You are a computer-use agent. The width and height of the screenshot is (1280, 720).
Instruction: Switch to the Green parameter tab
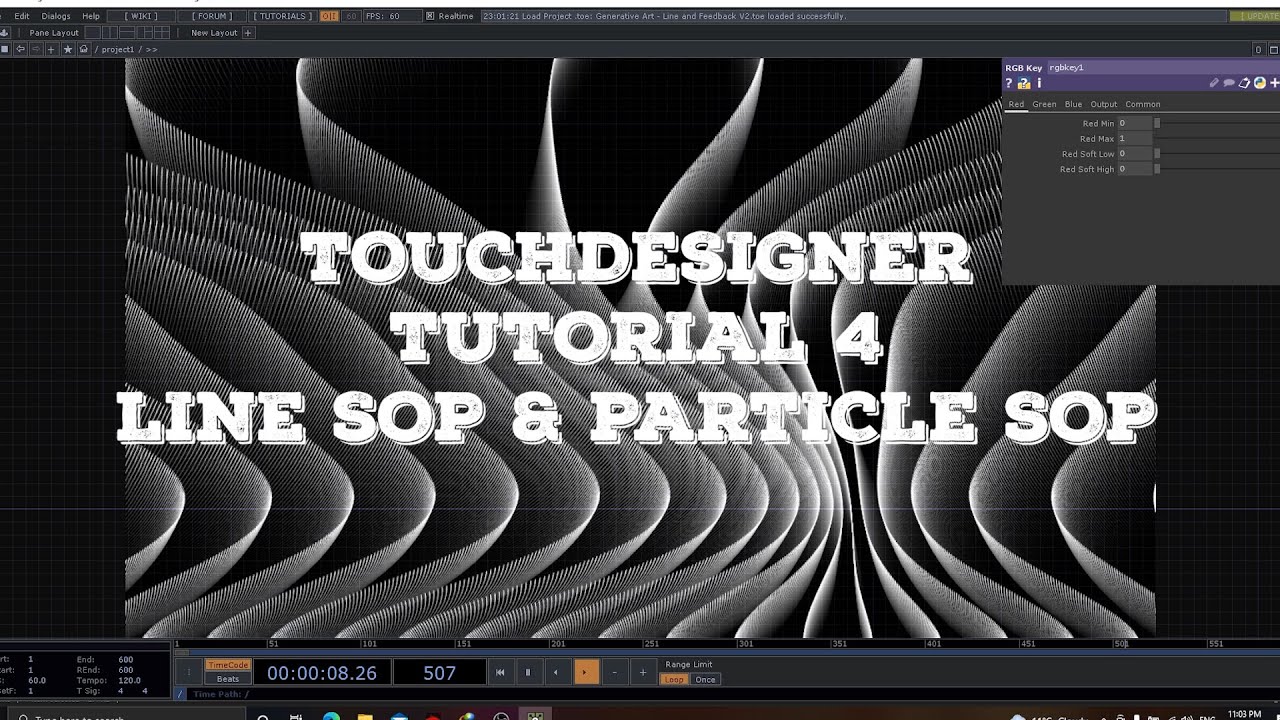[1044, 104]
